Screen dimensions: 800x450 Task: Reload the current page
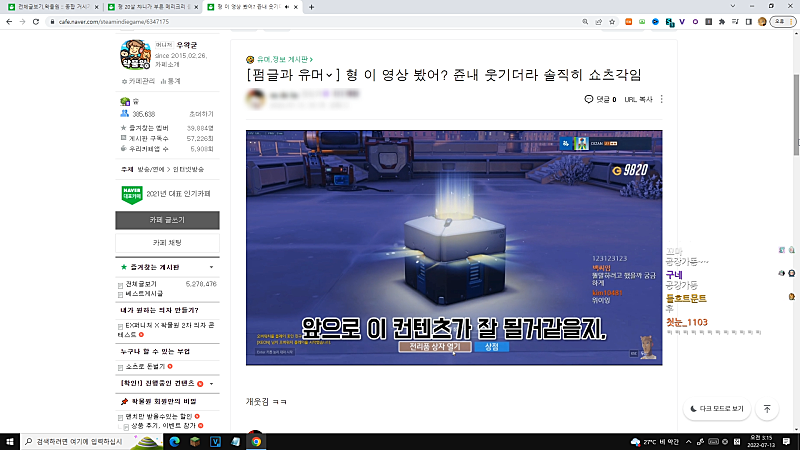36,22
